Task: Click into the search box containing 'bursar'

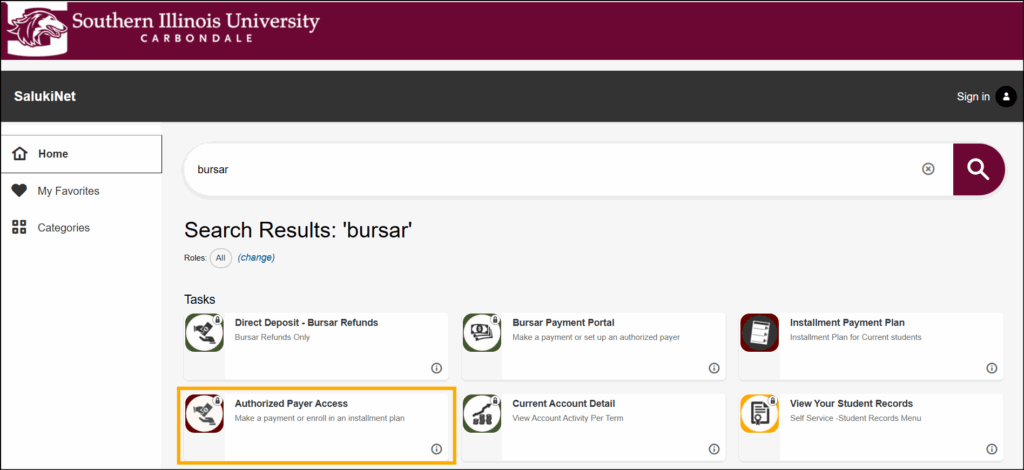Action: (x=550, y=169)
